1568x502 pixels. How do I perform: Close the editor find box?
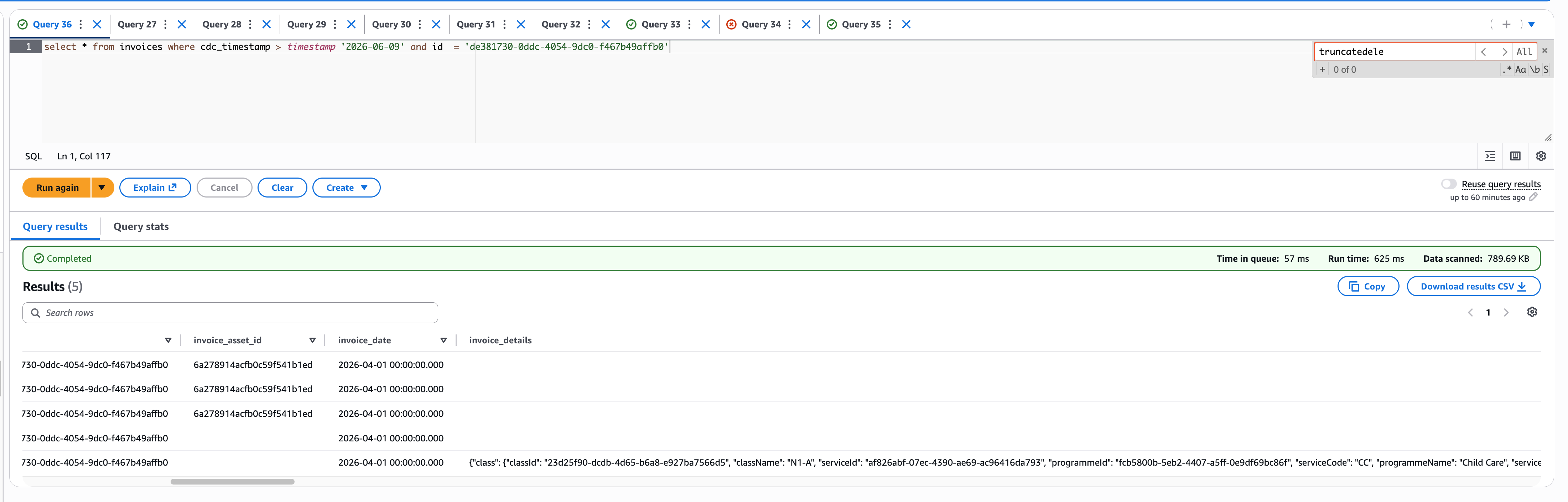(x=1544, y=51)
